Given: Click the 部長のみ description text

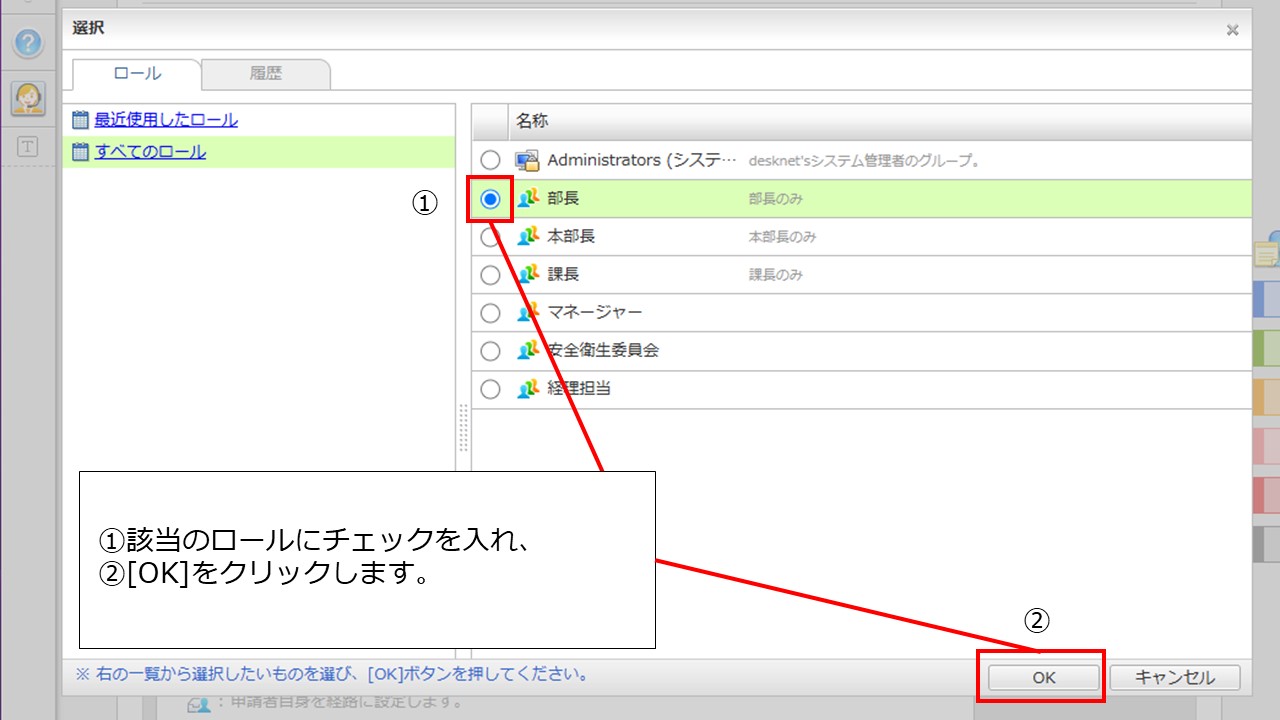Looking at the screenshot, I should point(776,199).
